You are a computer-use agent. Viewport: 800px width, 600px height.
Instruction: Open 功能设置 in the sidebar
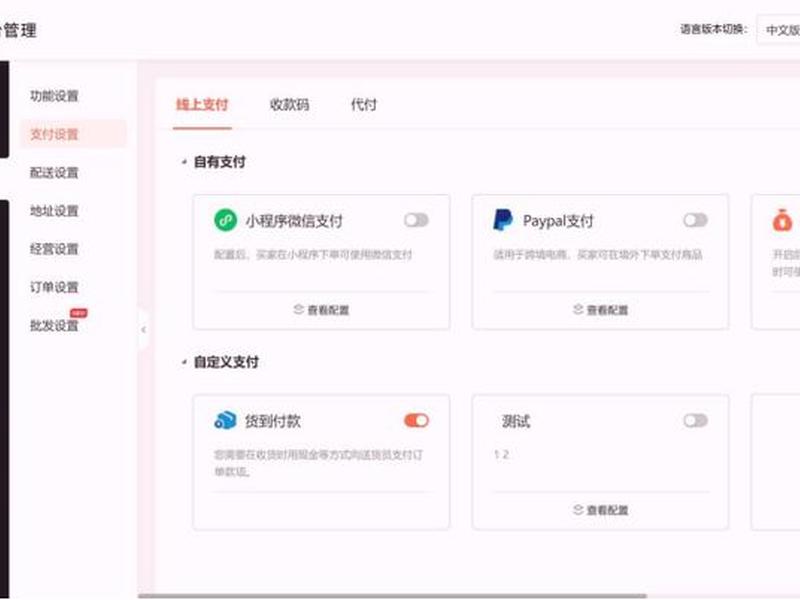coord(54,96)
